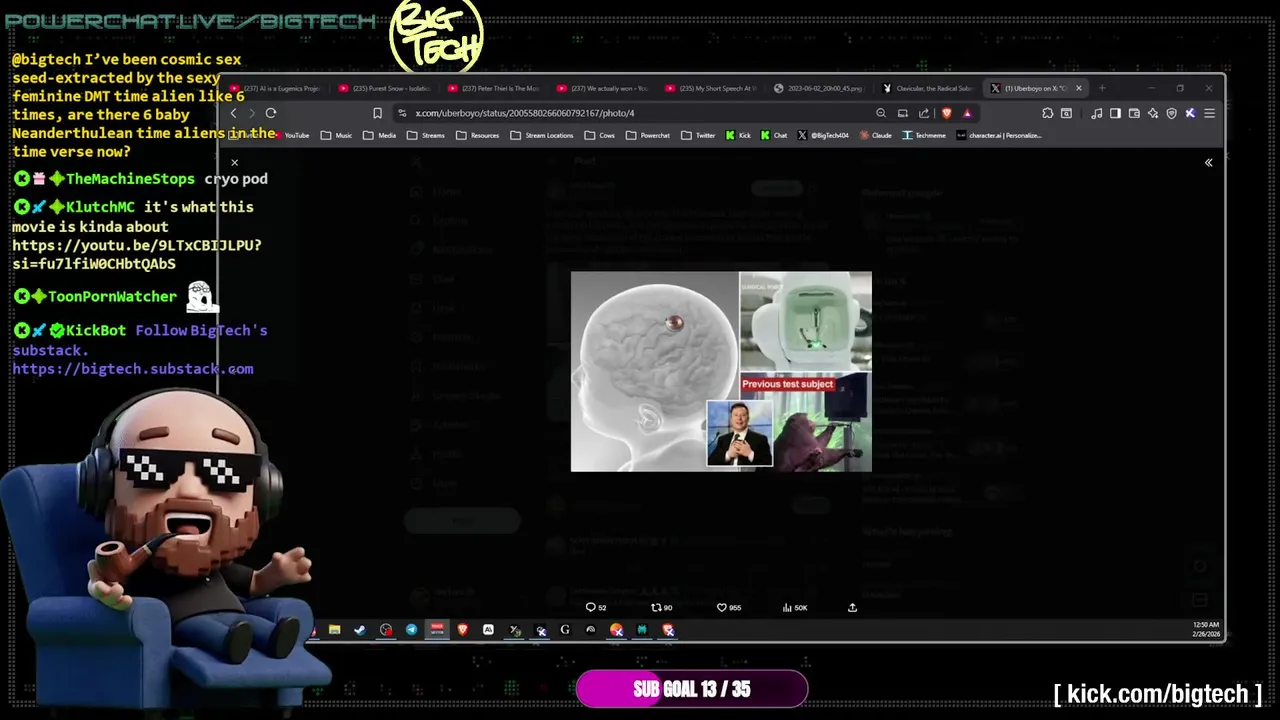Image resolution: width=1280 pixels, height=720 pixels.
Task: Click ToonPornWatcher username in chat
Action: [112, 296]
